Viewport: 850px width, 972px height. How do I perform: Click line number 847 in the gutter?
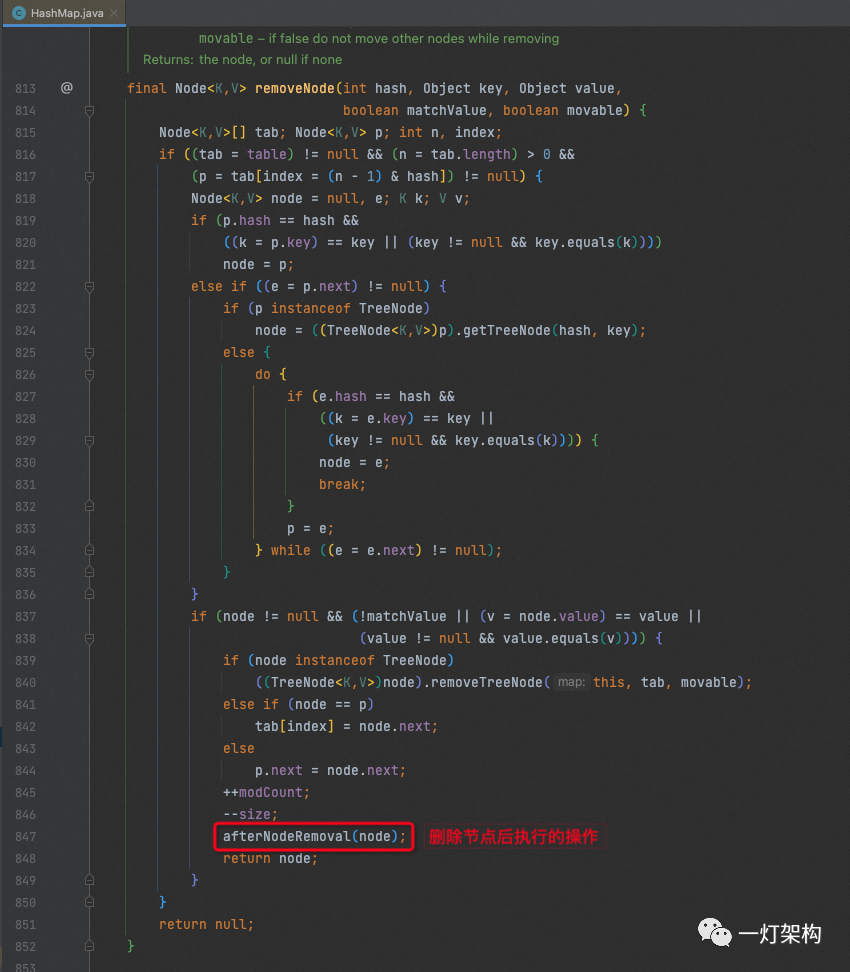[x=25, y=837]
